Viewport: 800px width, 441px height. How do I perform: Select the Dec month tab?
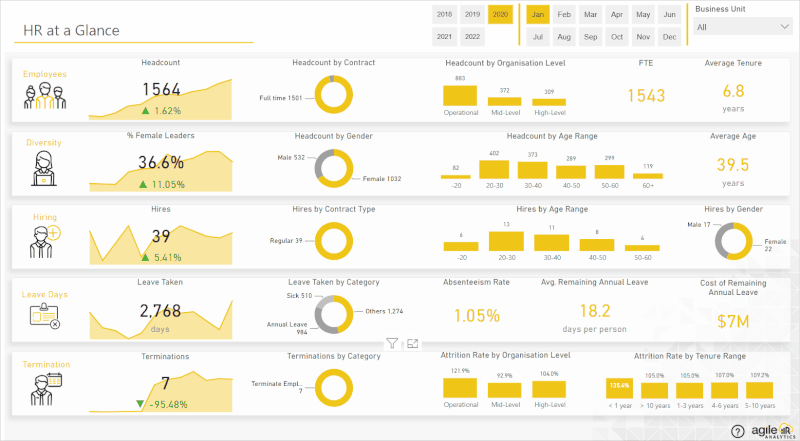669,37
